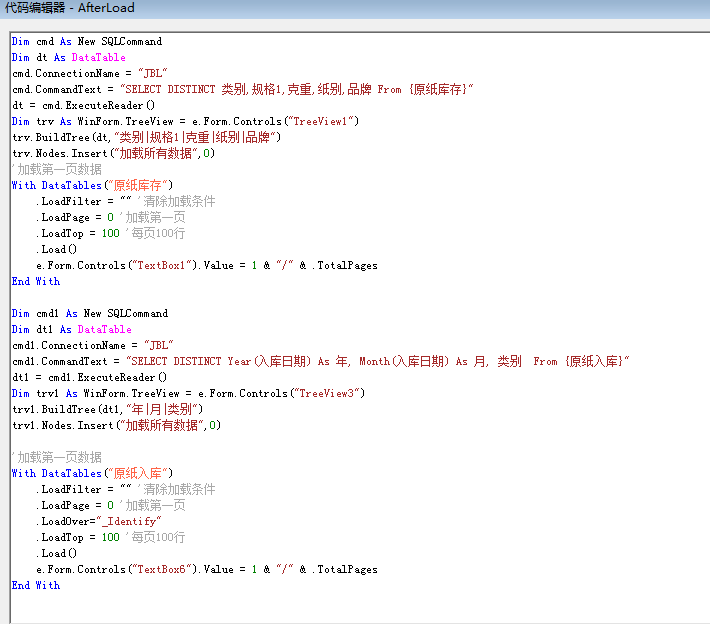The image size is (710, 624).
Task: Click the Dim dt1 As DataTable line
Action: (71, 329)
